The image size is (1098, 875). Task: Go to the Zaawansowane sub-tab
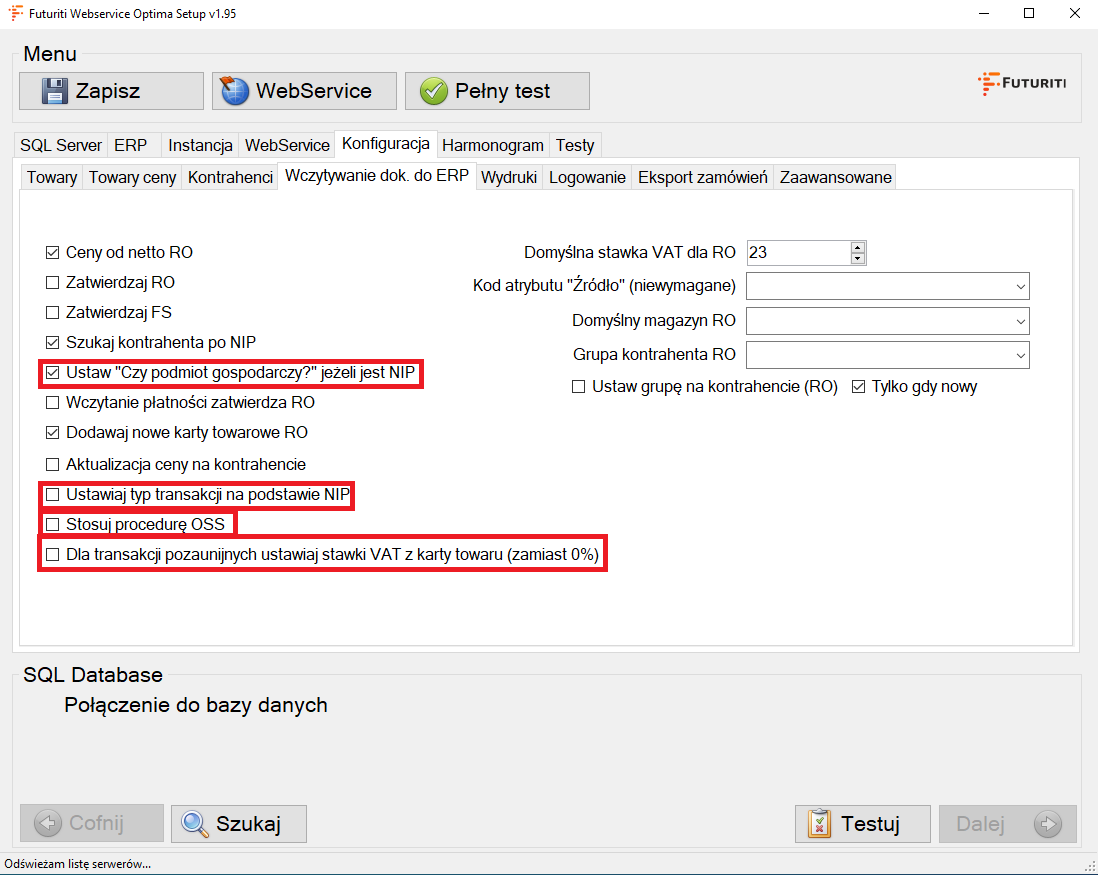coord(835,177)
